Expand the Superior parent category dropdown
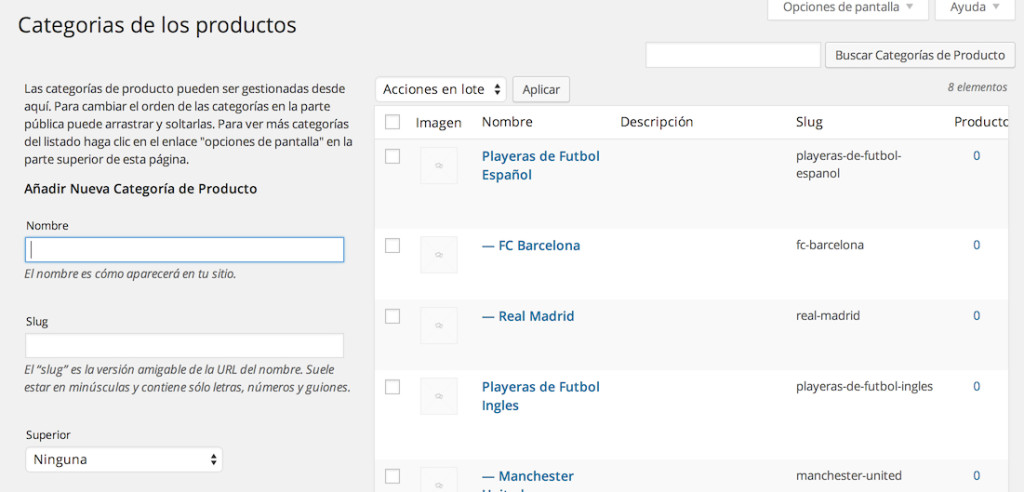Screen dimensions: 1024x492 (124, 459)
